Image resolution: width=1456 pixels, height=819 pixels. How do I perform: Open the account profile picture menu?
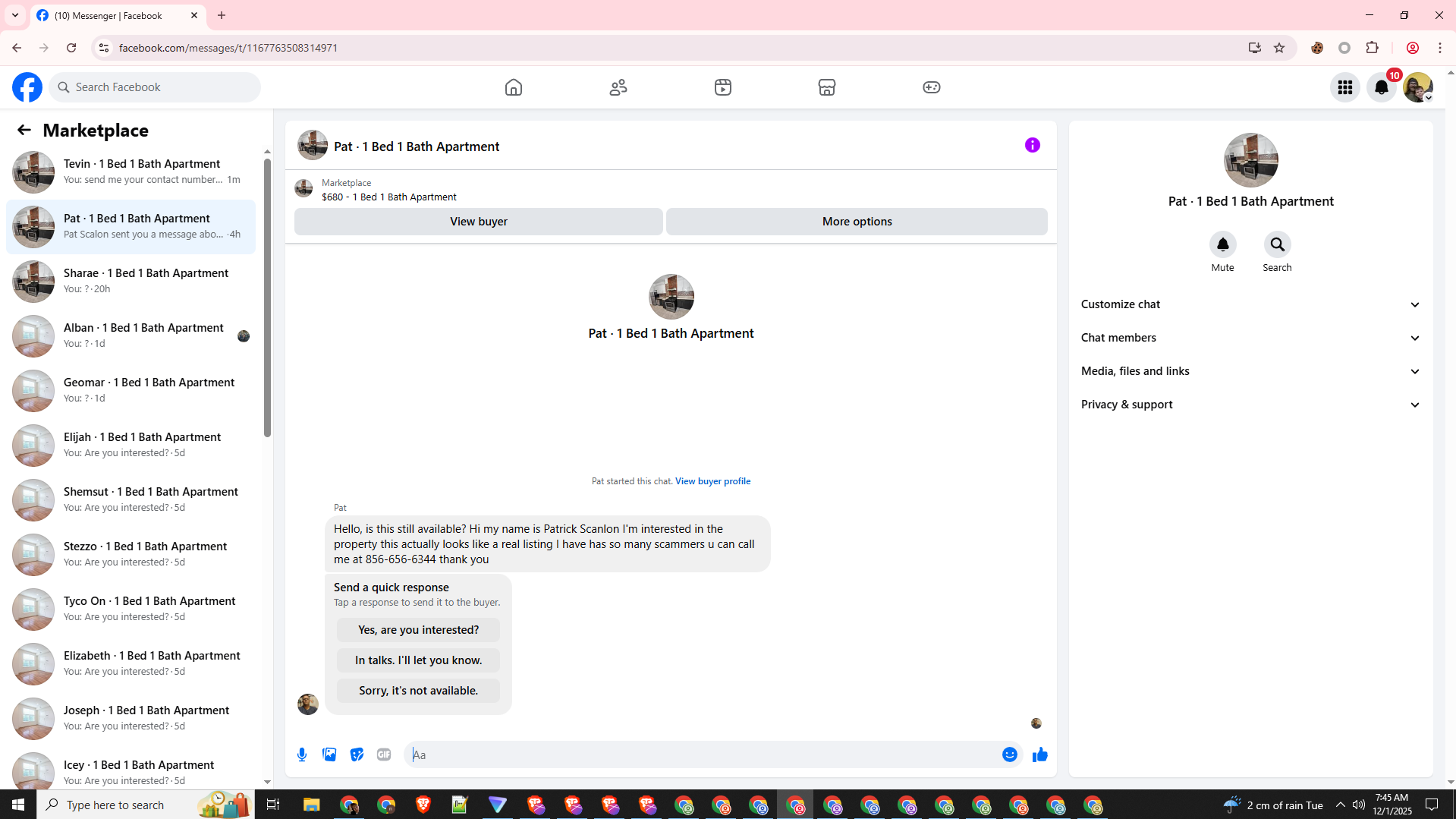coord(1418,87)
